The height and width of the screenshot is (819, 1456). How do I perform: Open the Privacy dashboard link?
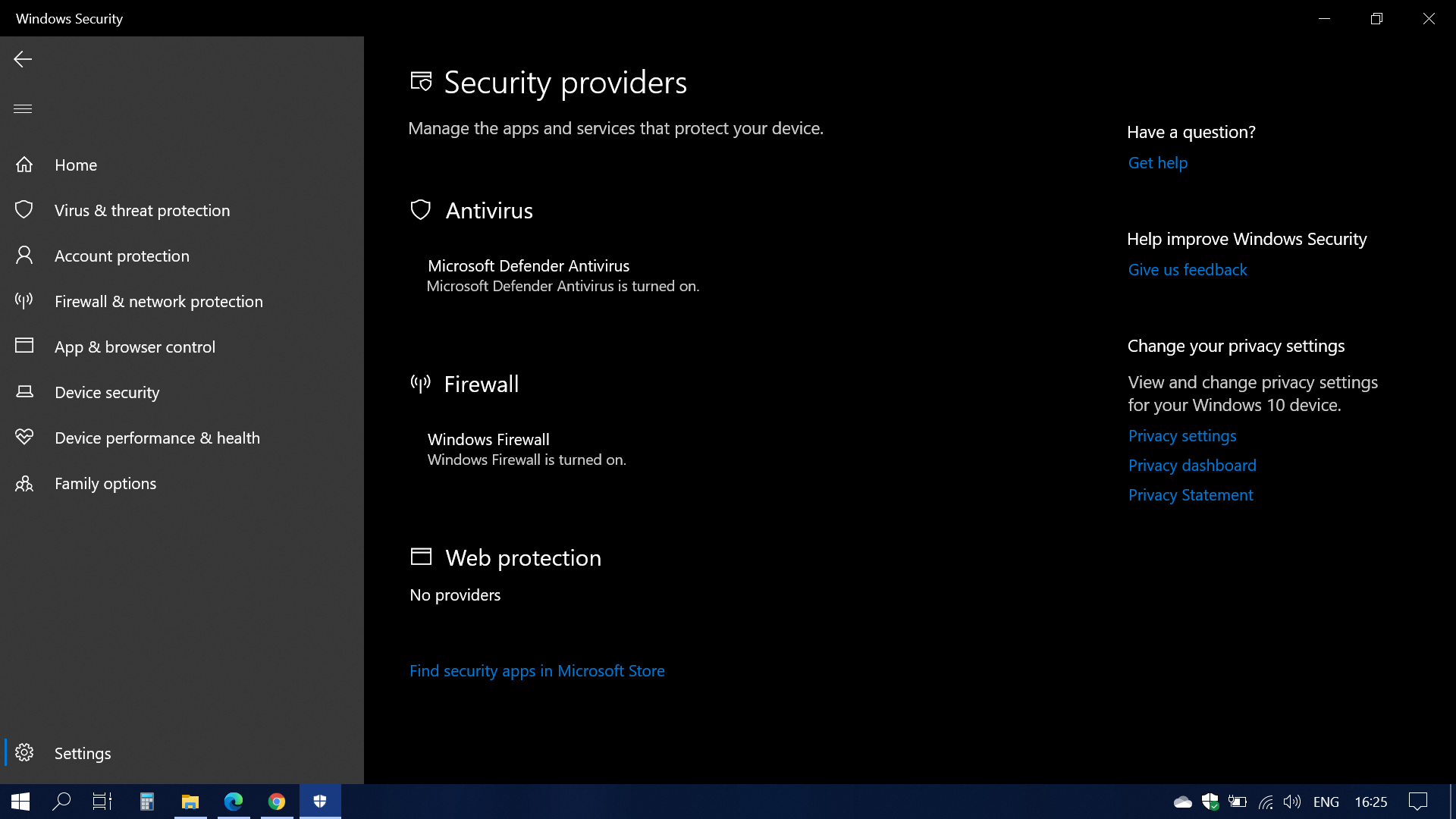tap(1192, 466)
